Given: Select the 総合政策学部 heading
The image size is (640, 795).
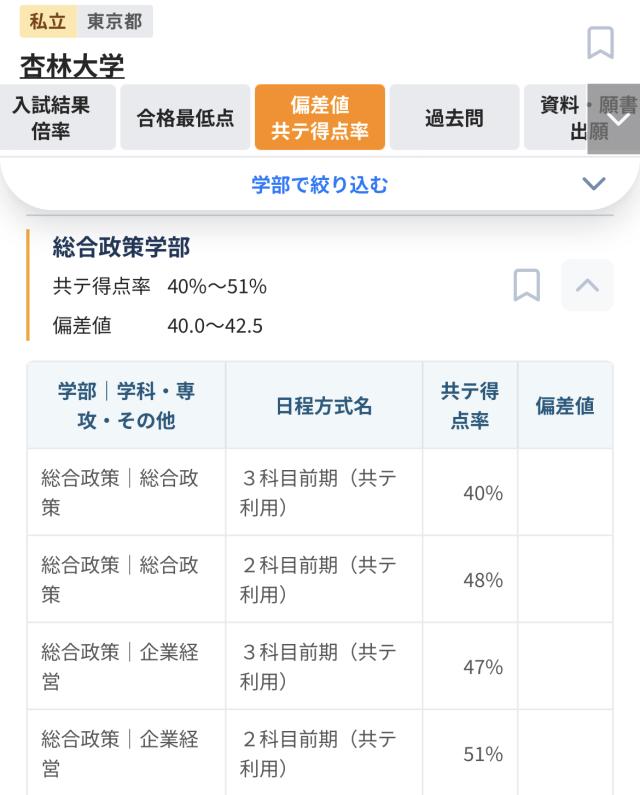Looking at the screenshot, I should tap(121, 247).
